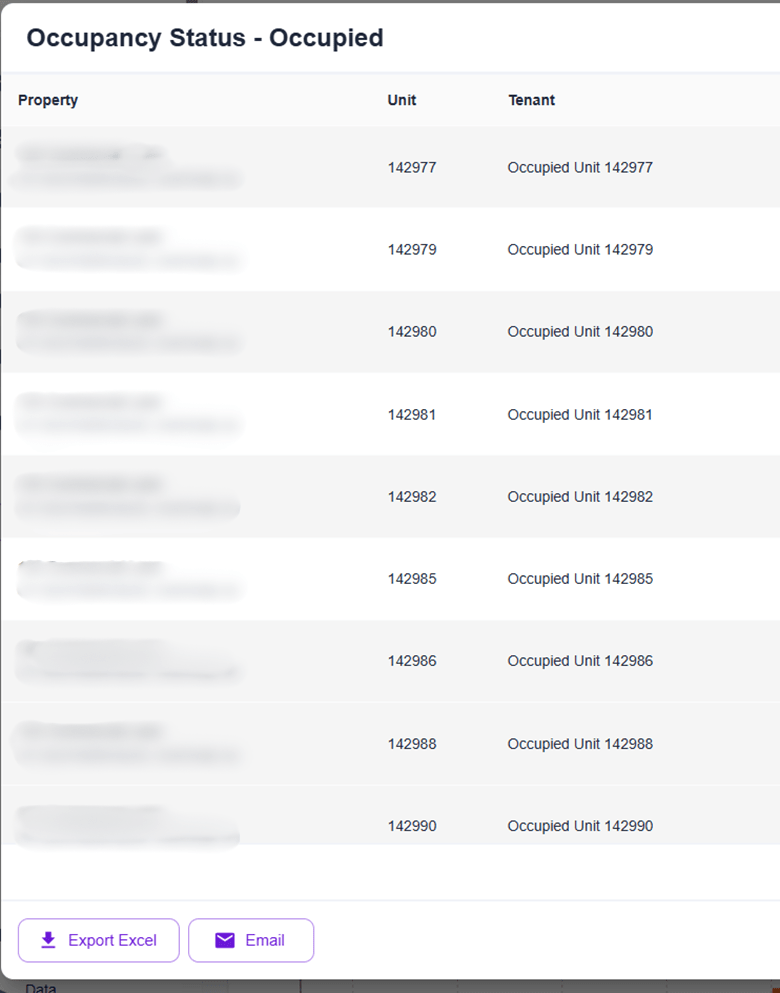Screen dimensions: 780x993
Task: Click unit number 142982
Action: 412,497
